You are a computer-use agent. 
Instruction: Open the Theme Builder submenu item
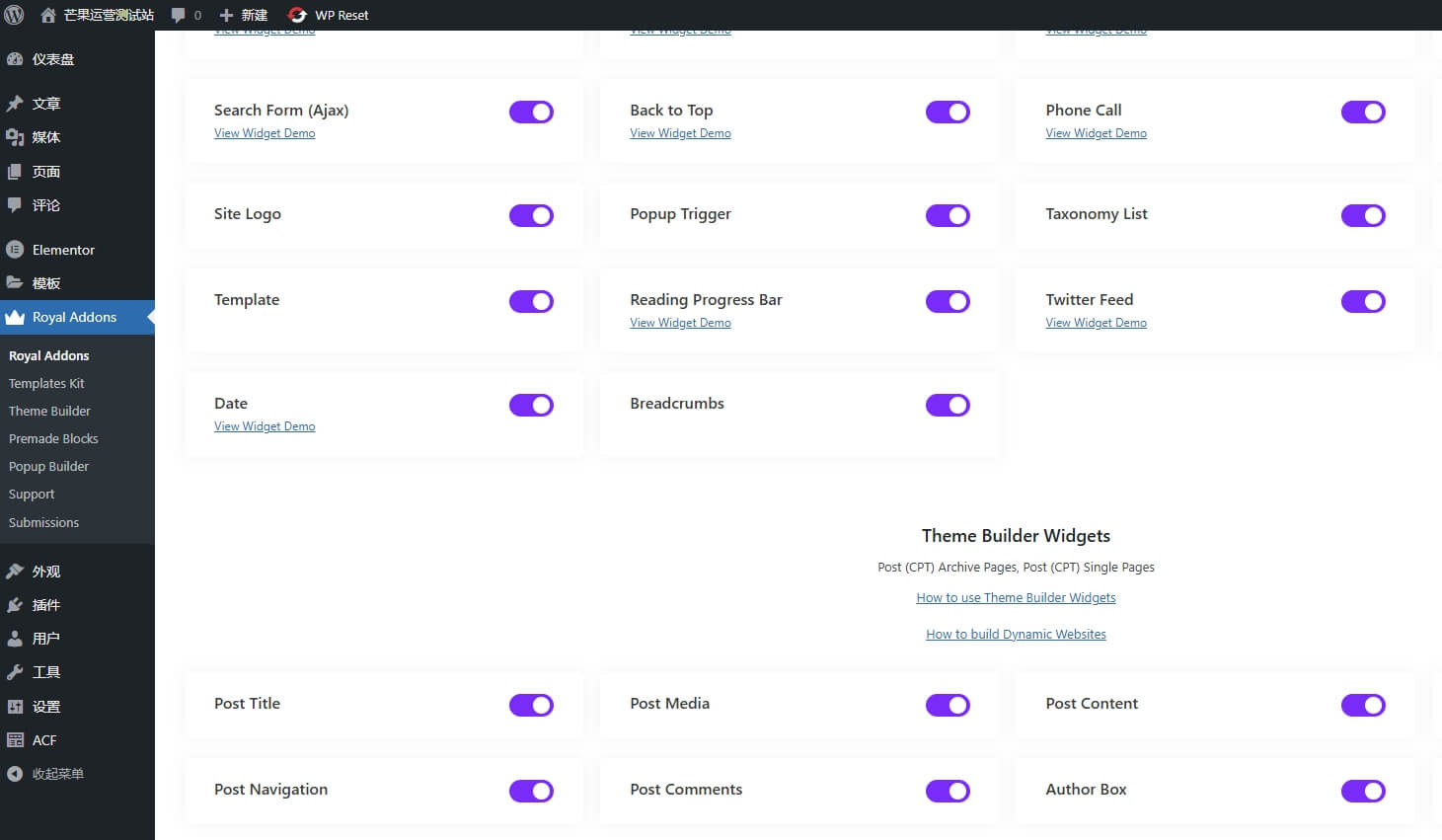[49, 411]
